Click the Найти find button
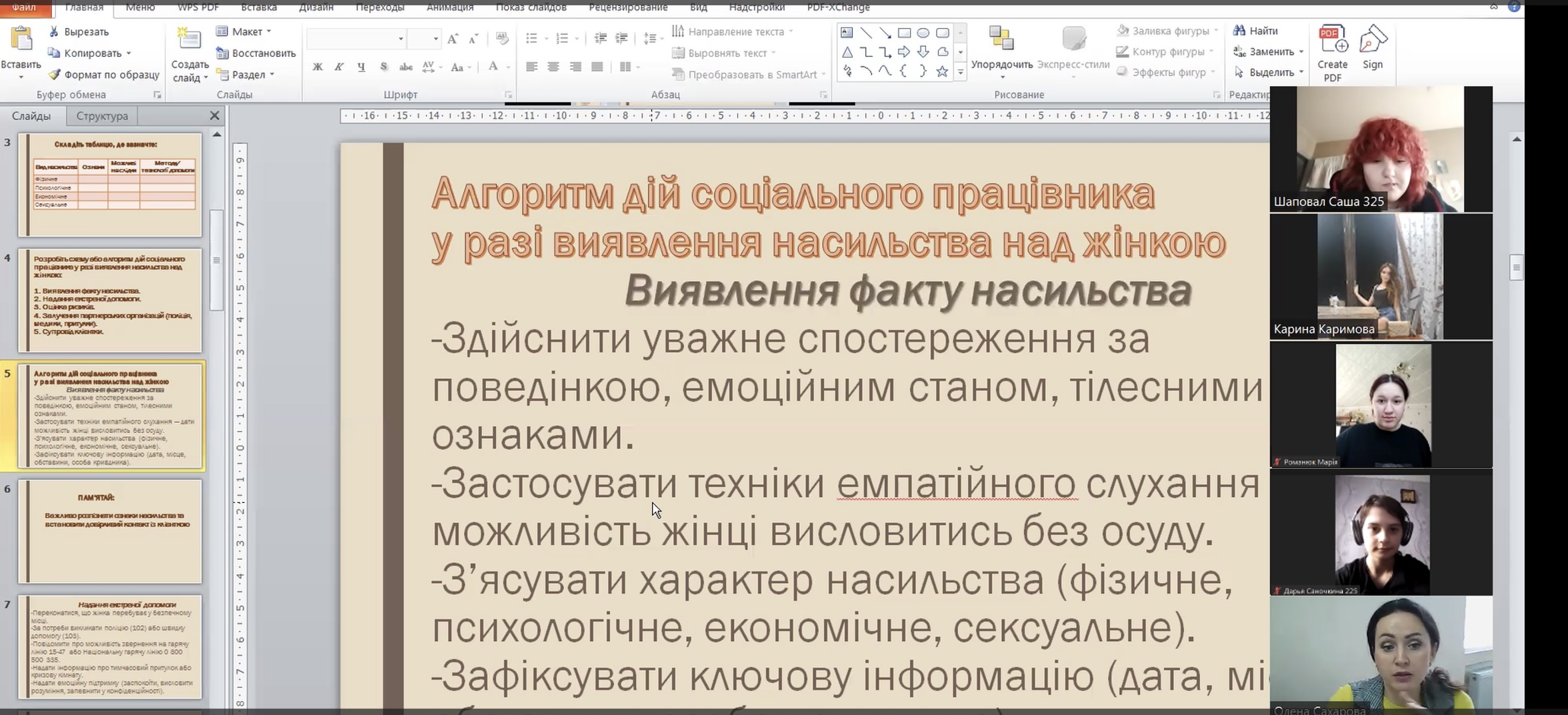The height and width of the screenshot is (715, 1568). pos(1255,31)
